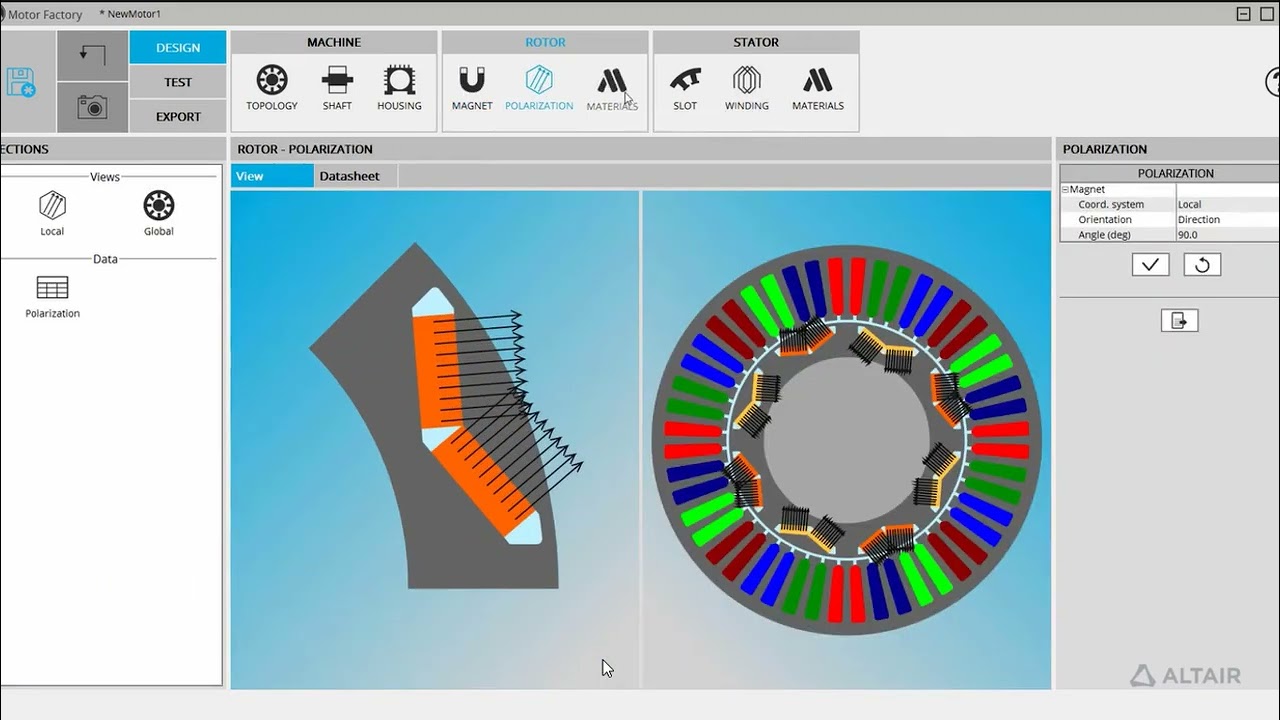Screen dimensions: 1280x720
Task: Take a screenshot with camera icon
Action: click(x=92, y=107)
